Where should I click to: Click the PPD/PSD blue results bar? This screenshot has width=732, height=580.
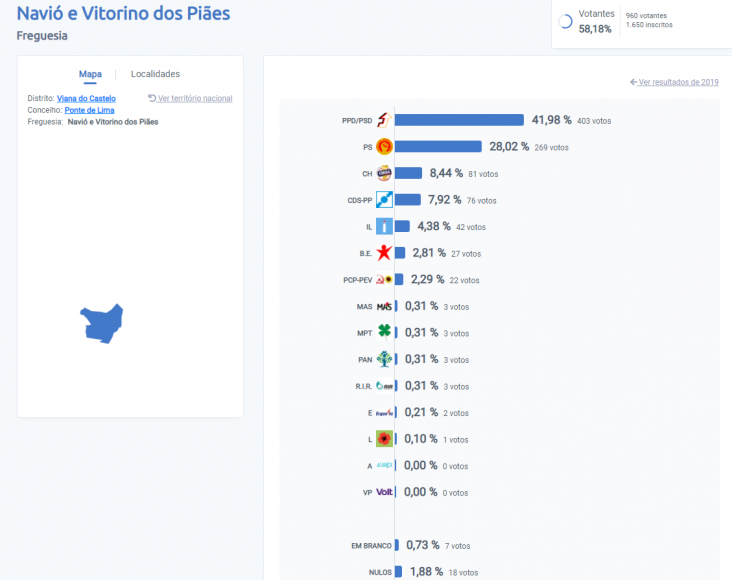pyautogui.click(x=459, y=120)
